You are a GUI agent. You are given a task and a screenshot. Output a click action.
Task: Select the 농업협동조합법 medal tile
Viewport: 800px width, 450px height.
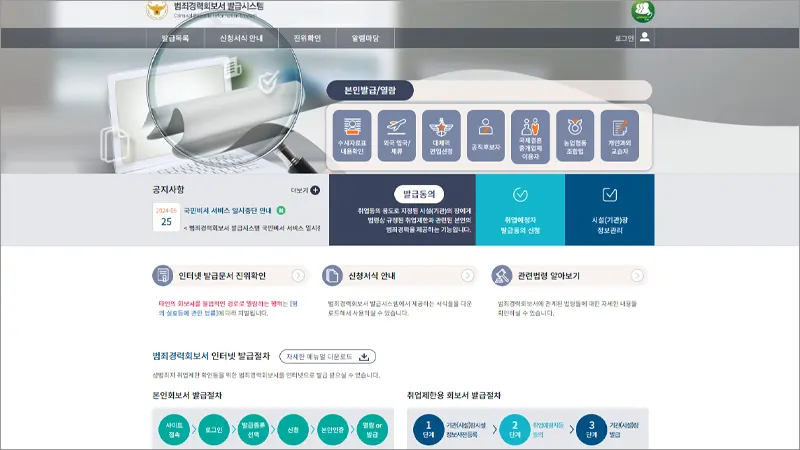pos(575,136)
